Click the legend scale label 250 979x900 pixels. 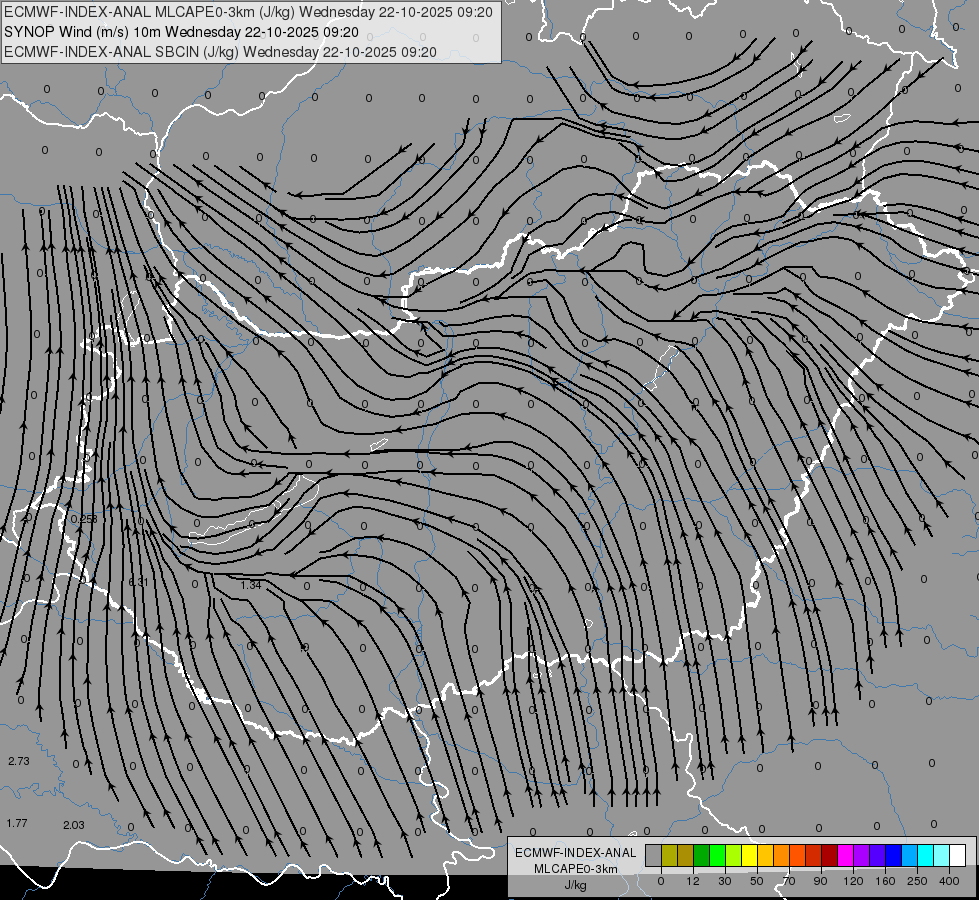pyautogui.click(x=917, y=881)
